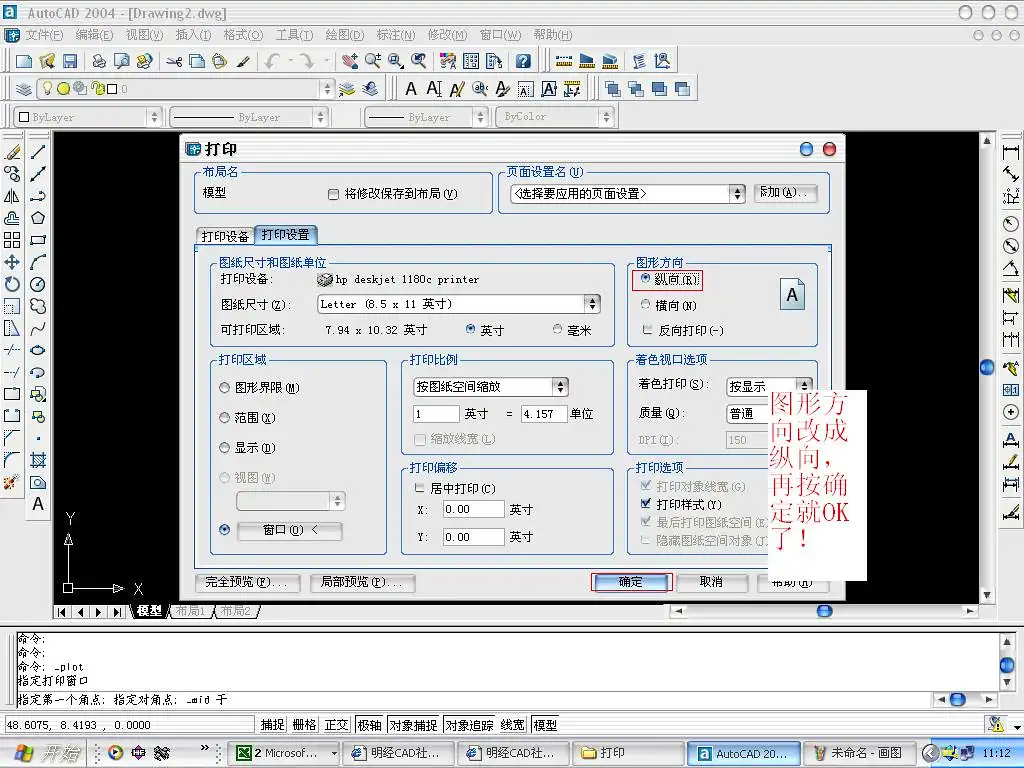Open the 修改 menu

[447, 35]
